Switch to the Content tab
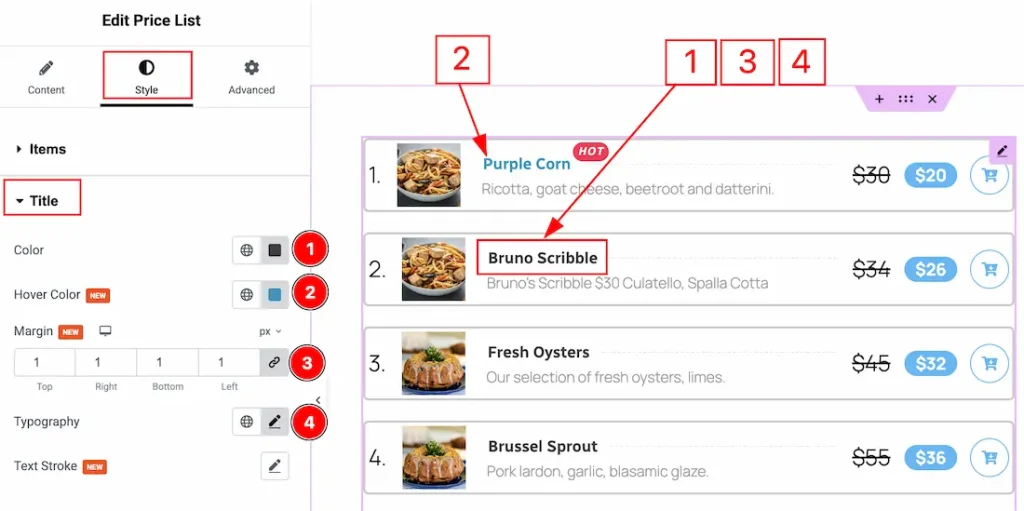Image resolution: width=1024 pixels, height=511 pixels. point(46,77)
